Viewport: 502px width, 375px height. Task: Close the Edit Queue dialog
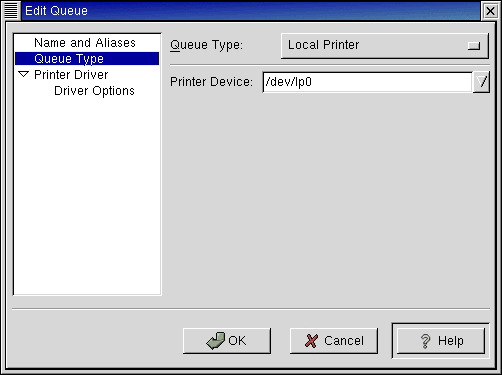pos(490,11)
